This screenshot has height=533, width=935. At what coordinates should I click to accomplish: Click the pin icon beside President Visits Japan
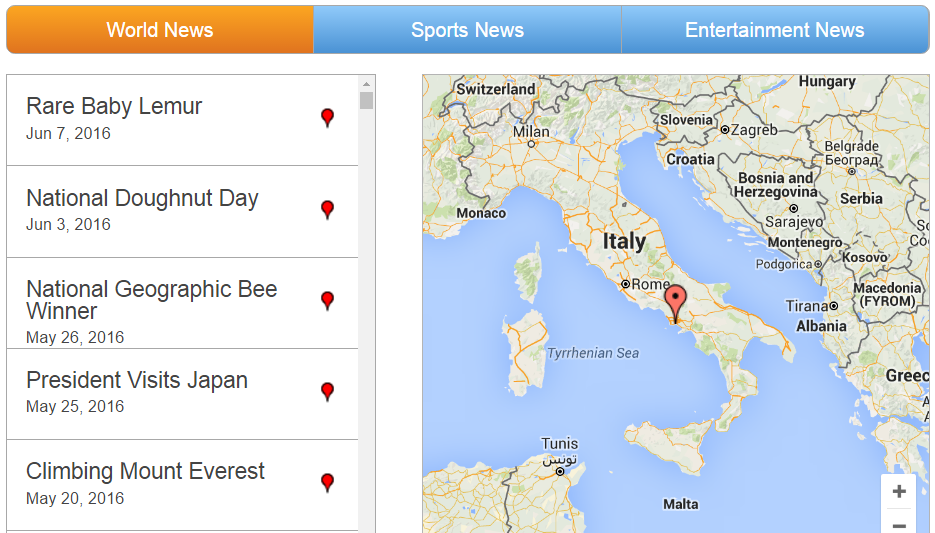coord(327,391)
